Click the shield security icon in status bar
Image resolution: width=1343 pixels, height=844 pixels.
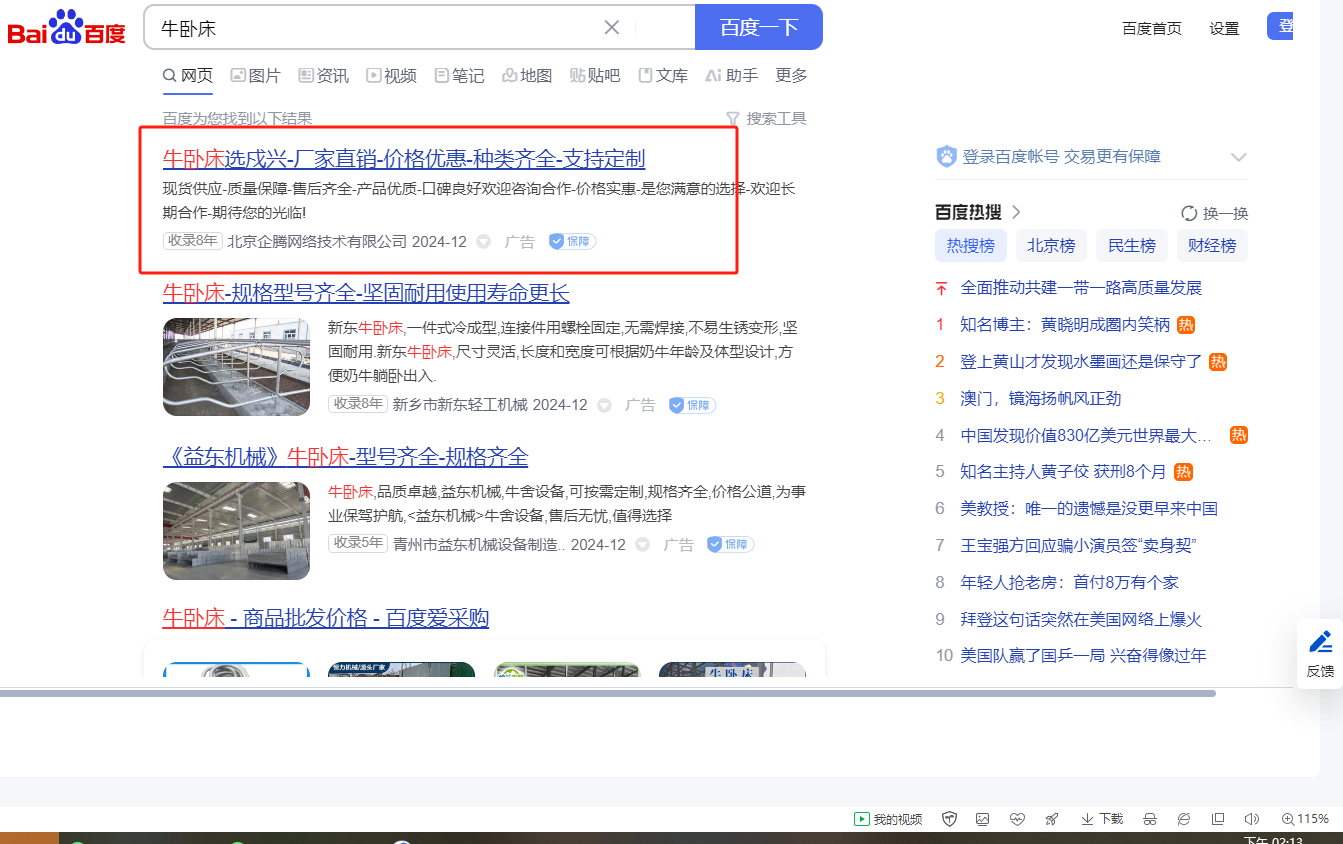[950, 819]
